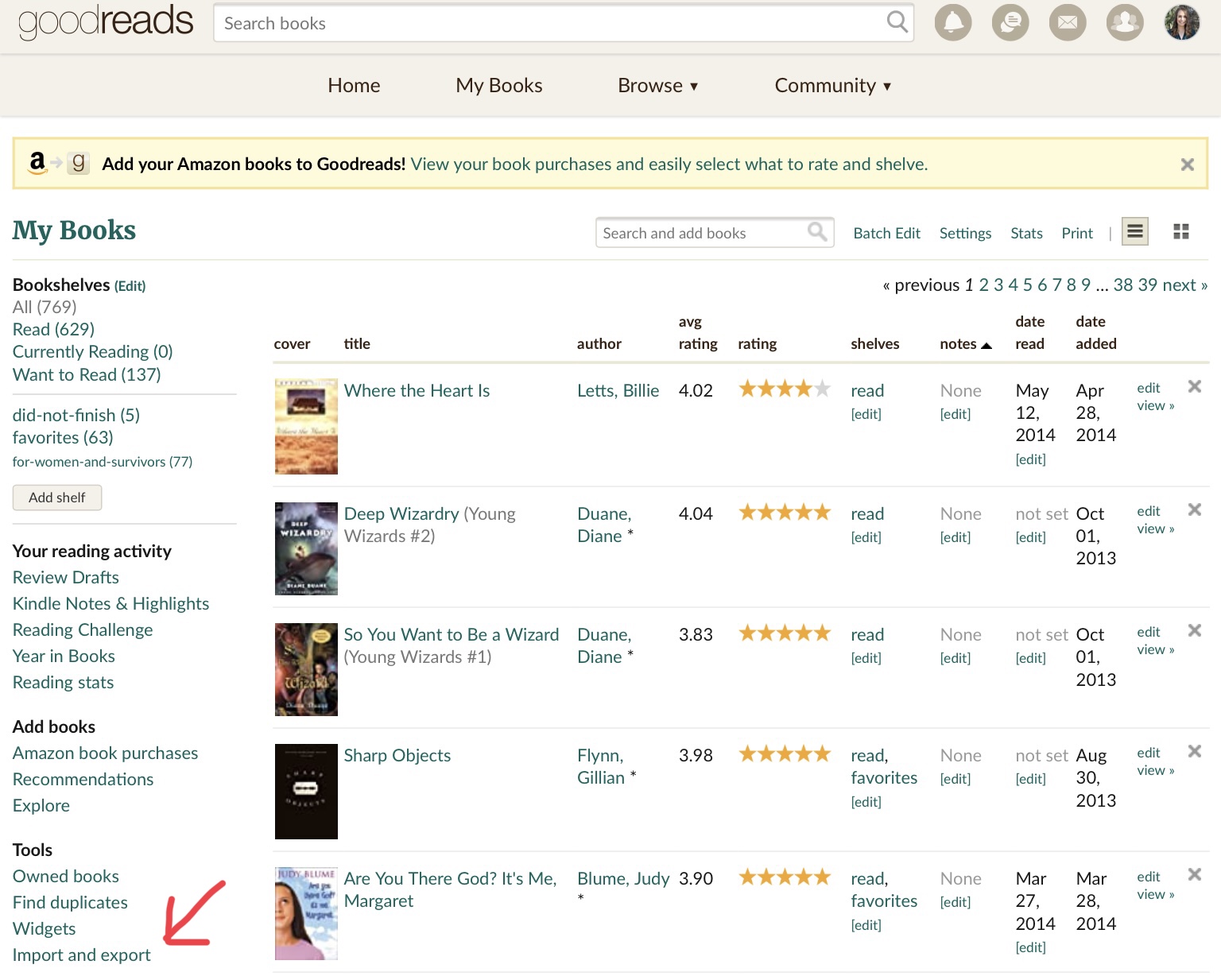Open Want to Read (137) shelf
This screenshot has height=980, width=1221.
(87, 374)
